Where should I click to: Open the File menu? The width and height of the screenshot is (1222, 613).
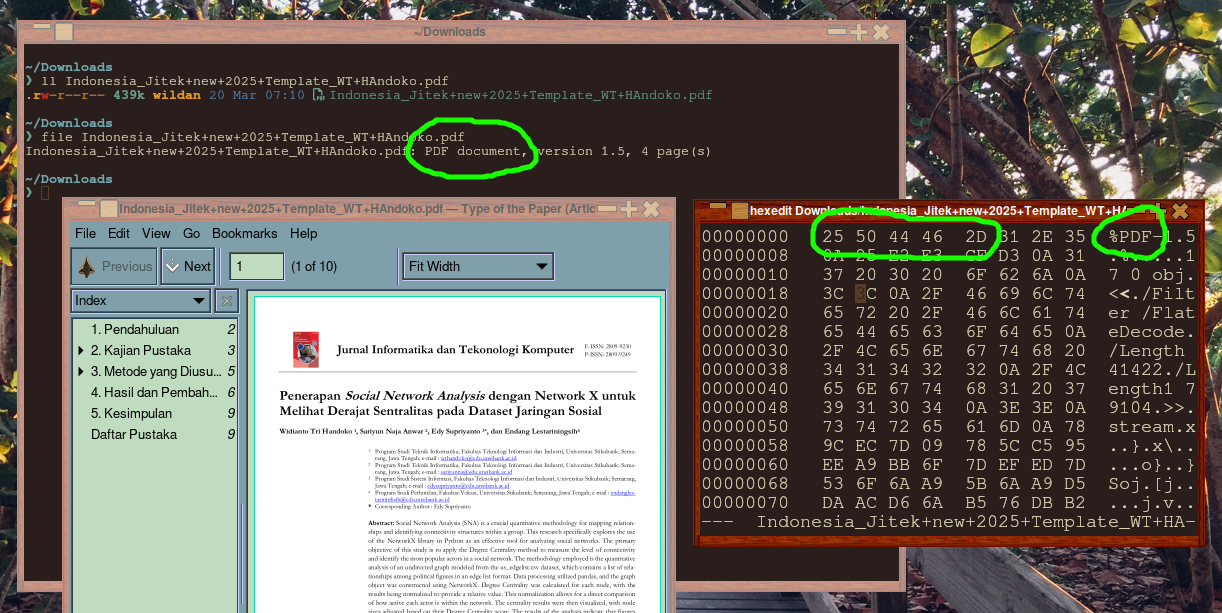pyautogui.click(x=85, y=233)
